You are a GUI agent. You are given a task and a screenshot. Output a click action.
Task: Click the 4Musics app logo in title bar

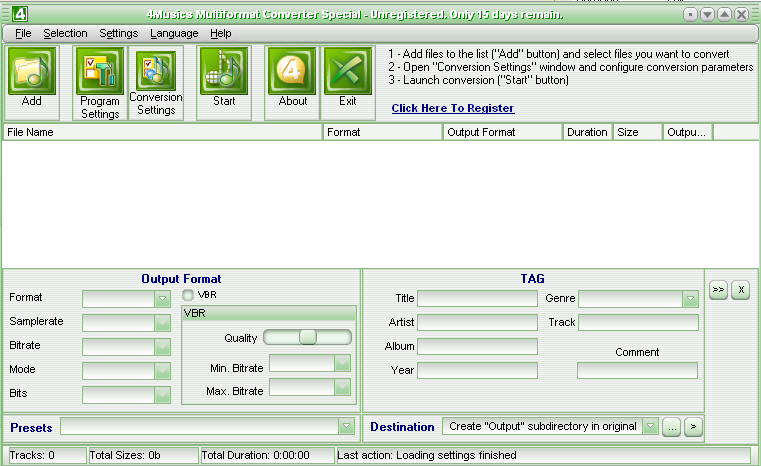pos(20,14)
